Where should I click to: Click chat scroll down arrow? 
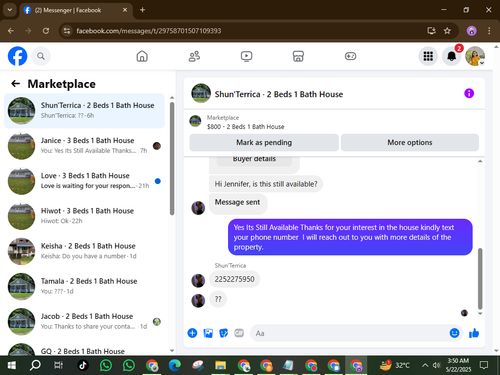pyautogui.click(x=480, y=313)
